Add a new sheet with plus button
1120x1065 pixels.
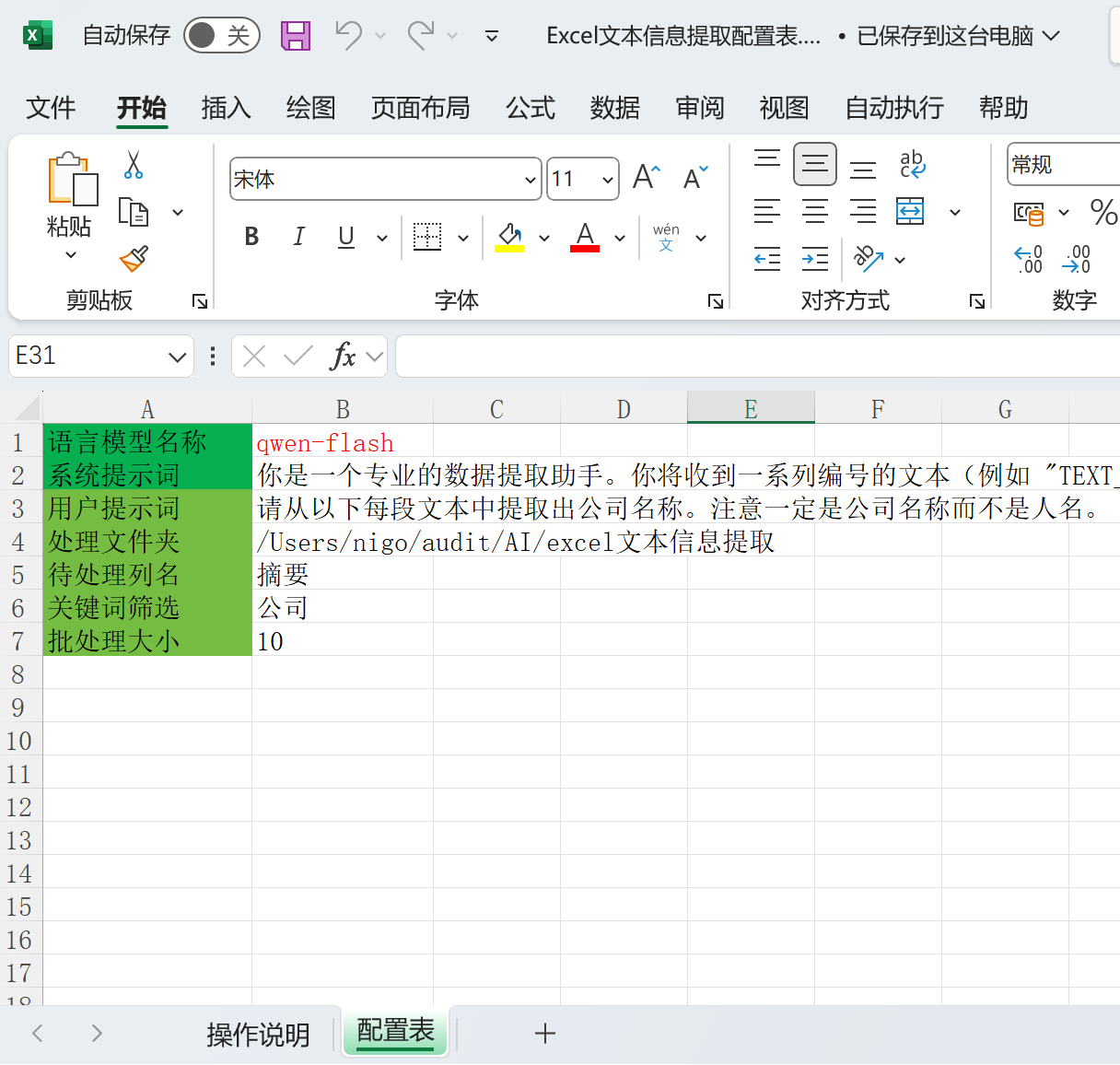pyautogui.click(x=545, y=1034)
